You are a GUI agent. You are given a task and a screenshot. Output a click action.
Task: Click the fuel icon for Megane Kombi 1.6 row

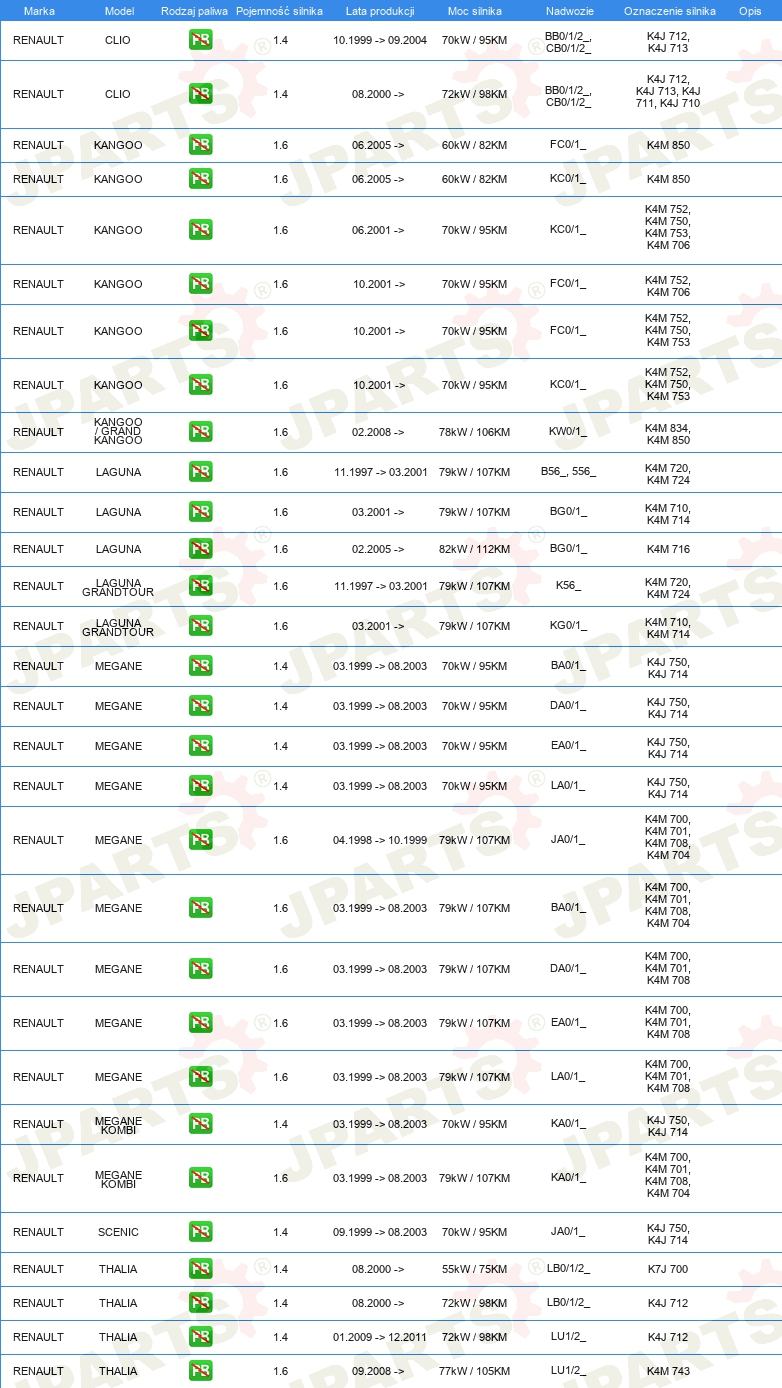pos(201,1178)
